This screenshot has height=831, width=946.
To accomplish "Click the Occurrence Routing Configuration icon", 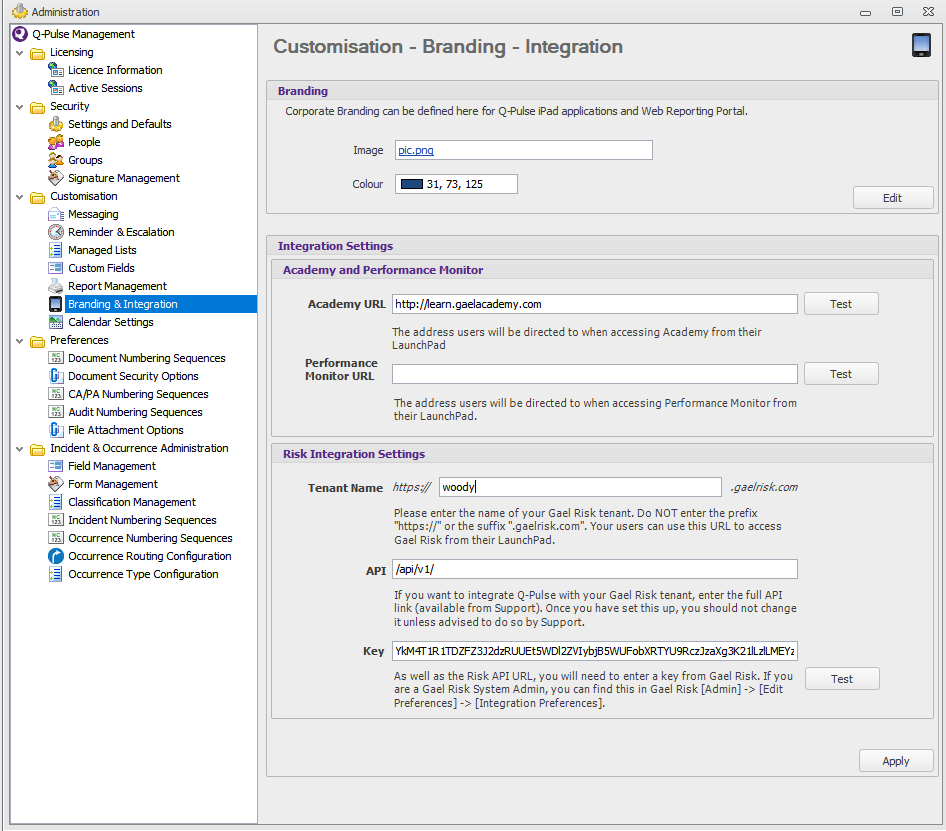I will coord(56,556).
